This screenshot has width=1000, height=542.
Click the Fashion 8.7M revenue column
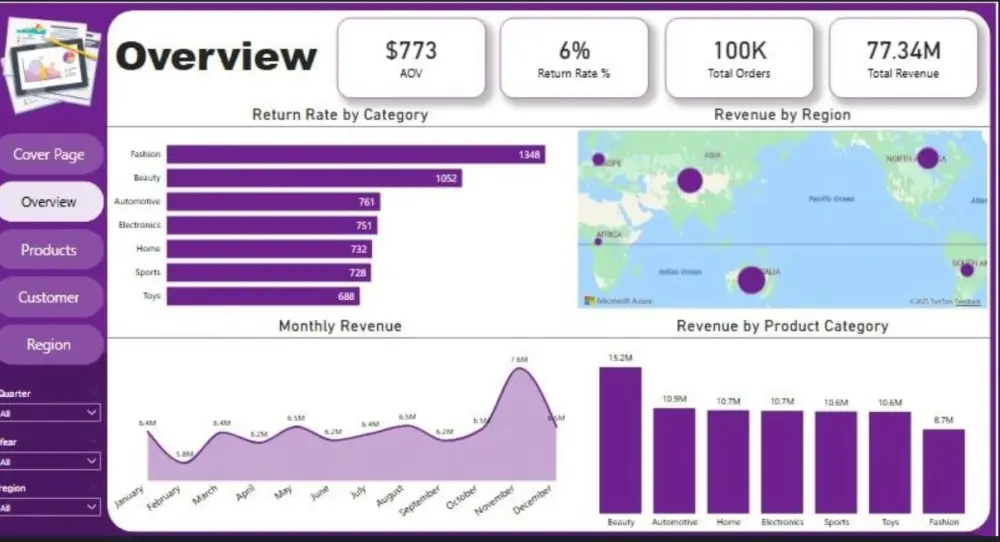click(x=944, y=471)
